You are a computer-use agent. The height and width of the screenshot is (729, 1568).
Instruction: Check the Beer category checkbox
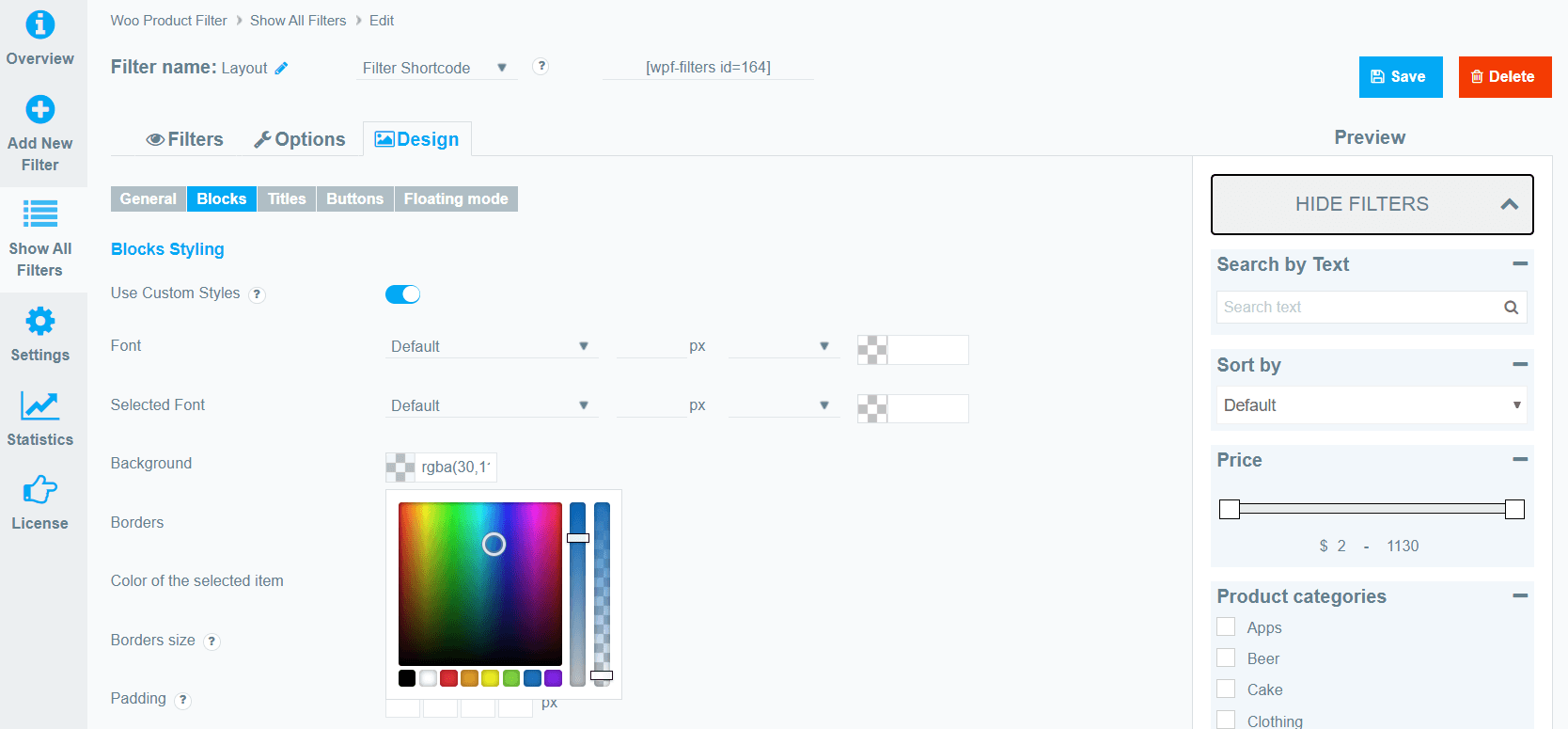click(1226, 658)
